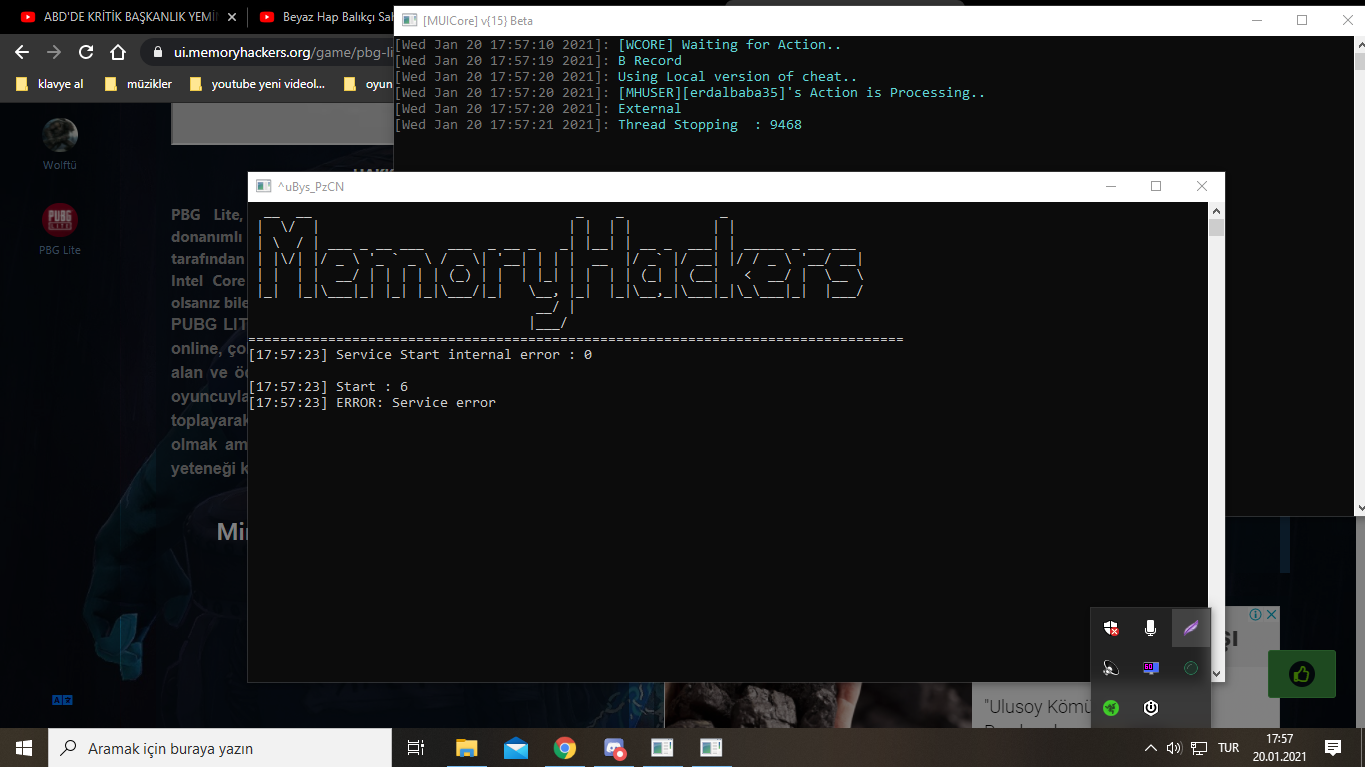Click the 'Aramak için buraya yazın' search box
Image resolution: width=1365 pixels, height=767 pixels.
pos(220,748)
